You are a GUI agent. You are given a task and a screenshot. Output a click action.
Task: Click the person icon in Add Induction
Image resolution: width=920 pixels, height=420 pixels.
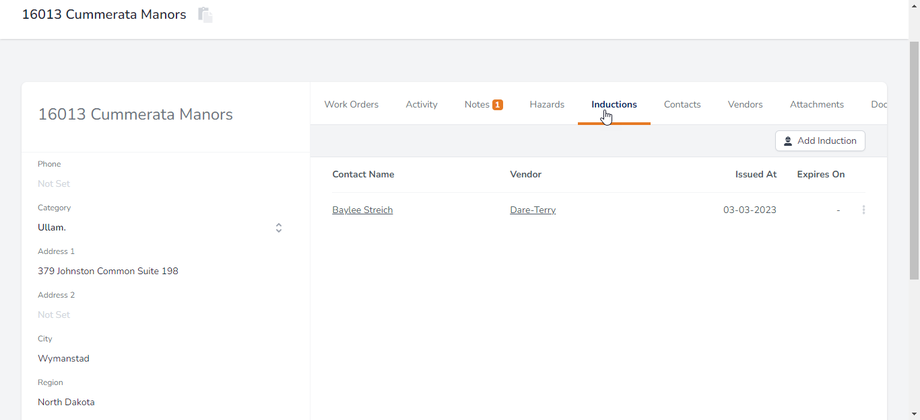pos(788,142)
